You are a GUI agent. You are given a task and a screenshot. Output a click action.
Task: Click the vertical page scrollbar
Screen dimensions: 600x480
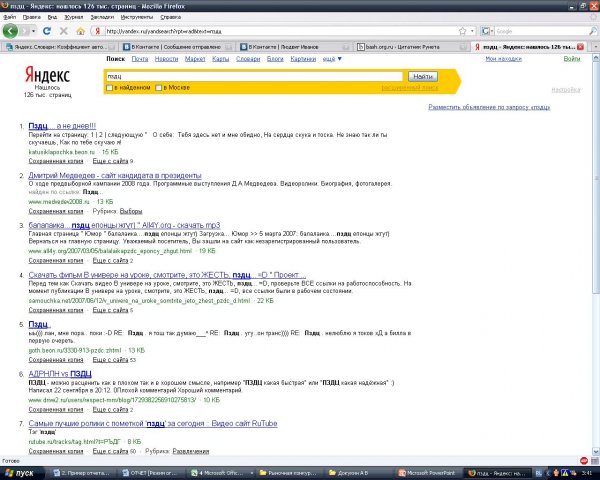tap(595, 250)
